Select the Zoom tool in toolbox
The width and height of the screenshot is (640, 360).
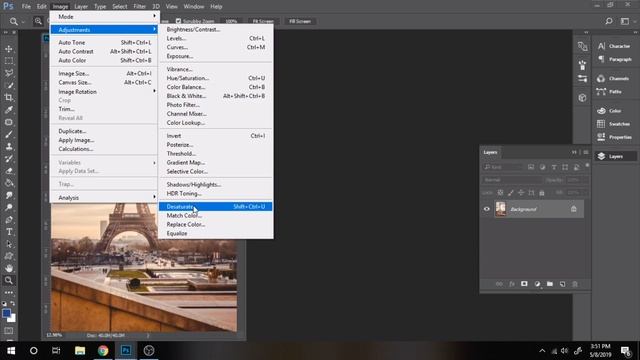point(9,280)
